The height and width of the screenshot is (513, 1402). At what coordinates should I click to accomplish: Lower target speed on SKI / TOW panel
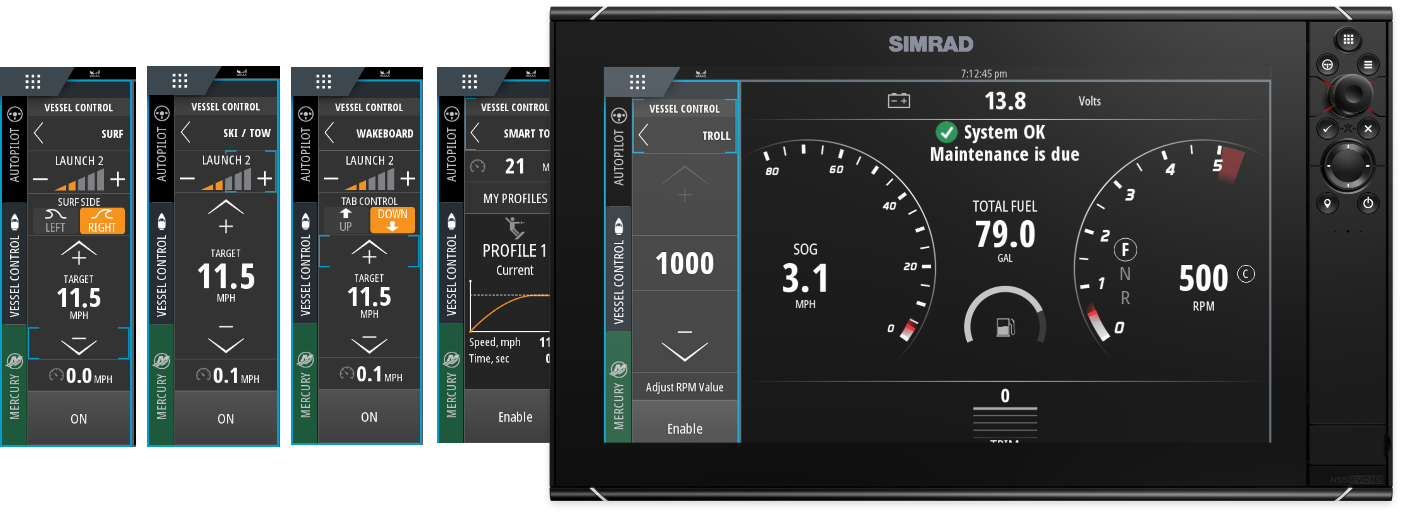pos(225,337)
